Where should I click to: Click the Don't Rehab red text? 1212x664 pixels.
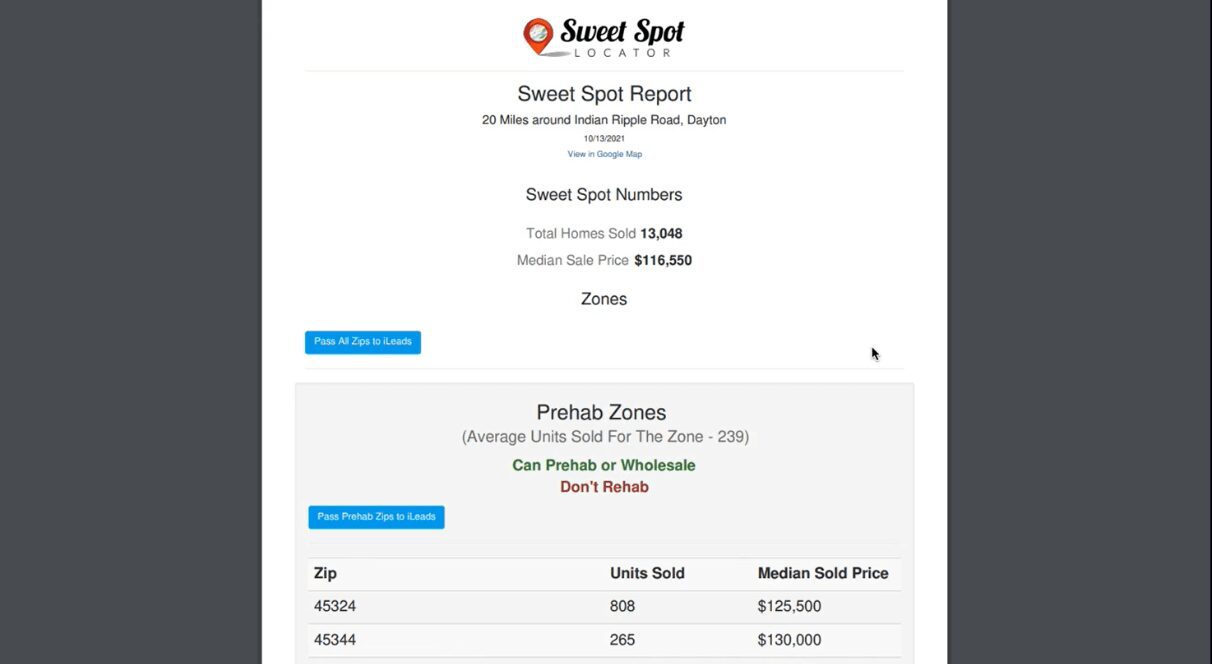(604, 487)
